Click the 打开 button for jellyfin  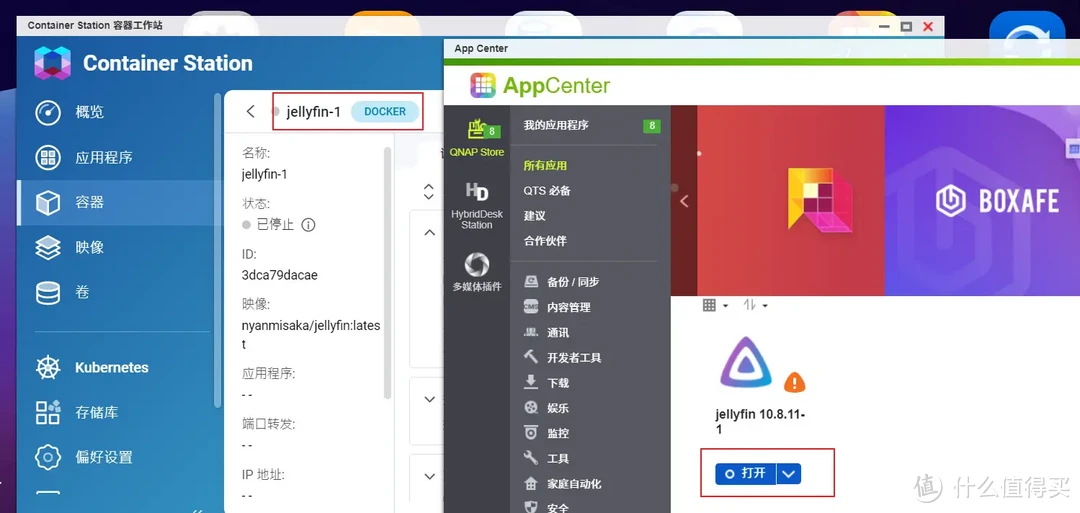pos(745,474)
